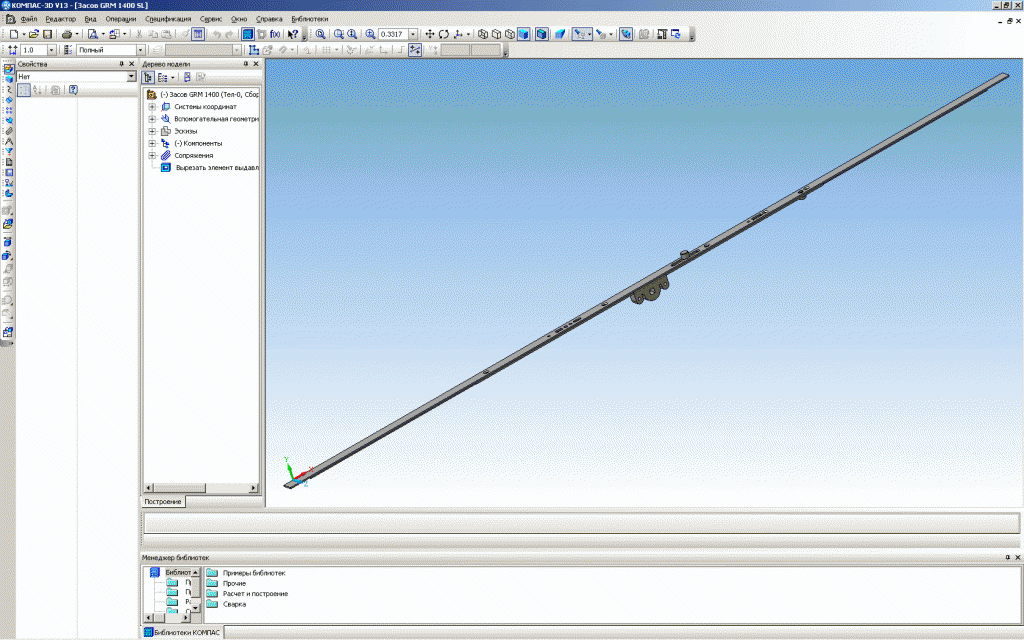The width and height of the screenshot is (1024, 640).
Task: Toggle the model tree structure view button
Action: (148, 77)
